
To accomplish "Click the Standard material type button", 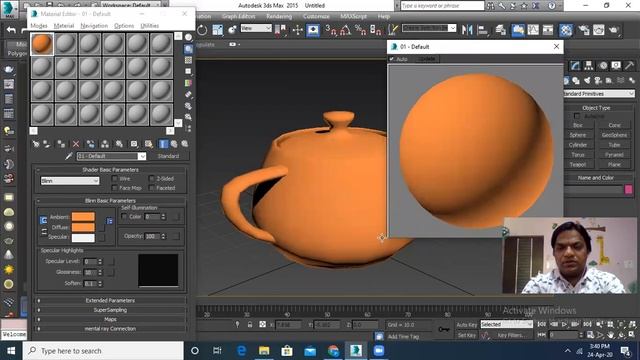I will (168, 156).
